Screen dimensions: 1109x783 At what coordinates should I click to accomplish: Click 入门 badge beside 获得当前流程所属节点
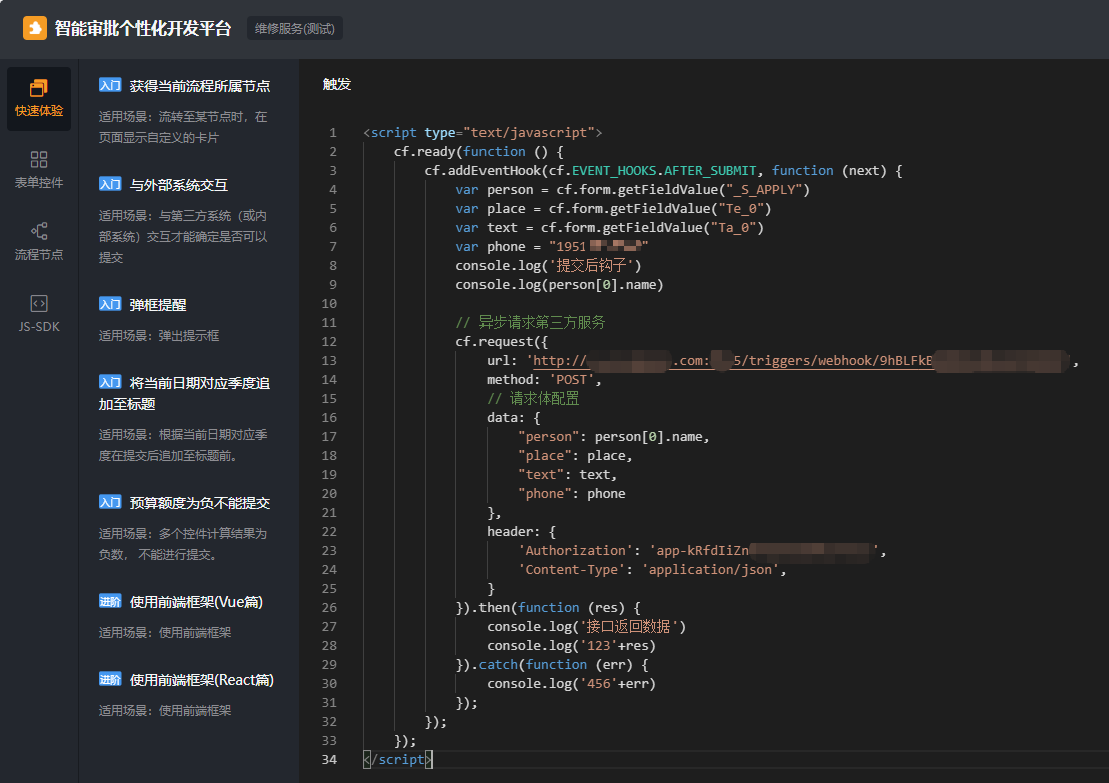point(110,86)
